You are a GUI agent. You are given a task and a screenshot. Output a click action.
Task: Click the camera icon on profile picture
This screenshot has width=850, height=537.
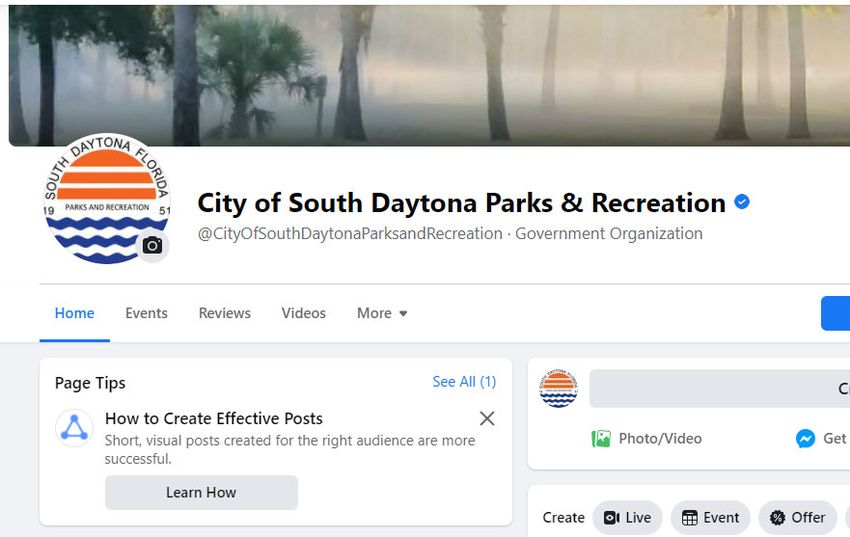pyautogui.click(x=152, y=245)
